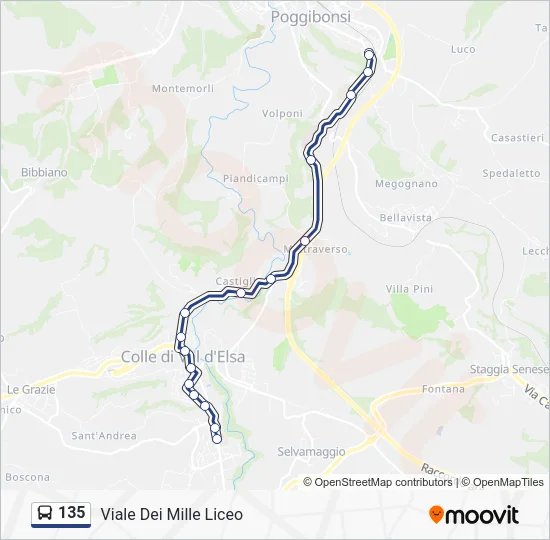
Task: Click the Staggia Senese place label
Action: [509, 369]
